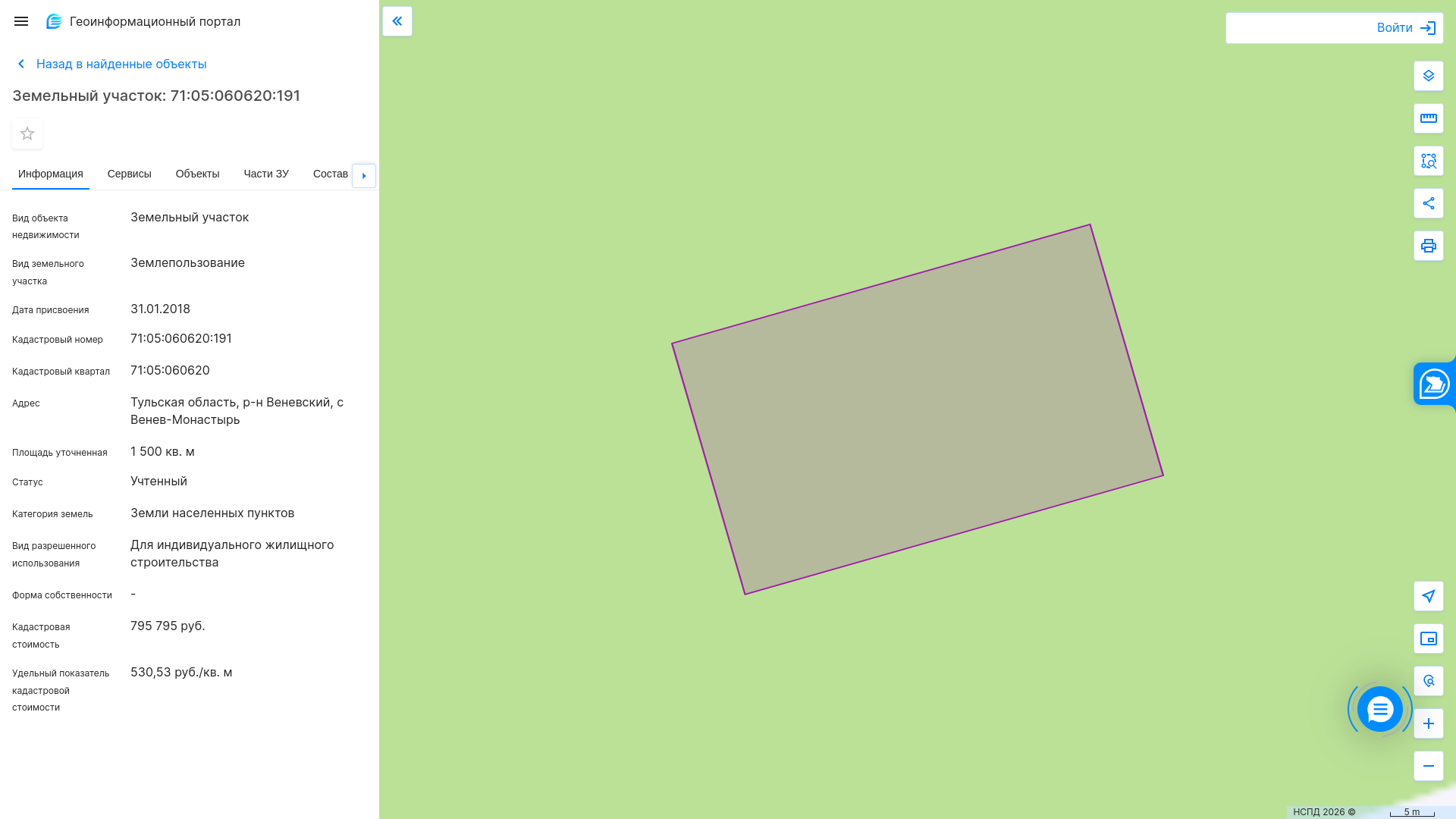Screen dimensions: 1456x819
Task: Click the Войти login button
Action: click(1405, 28)
